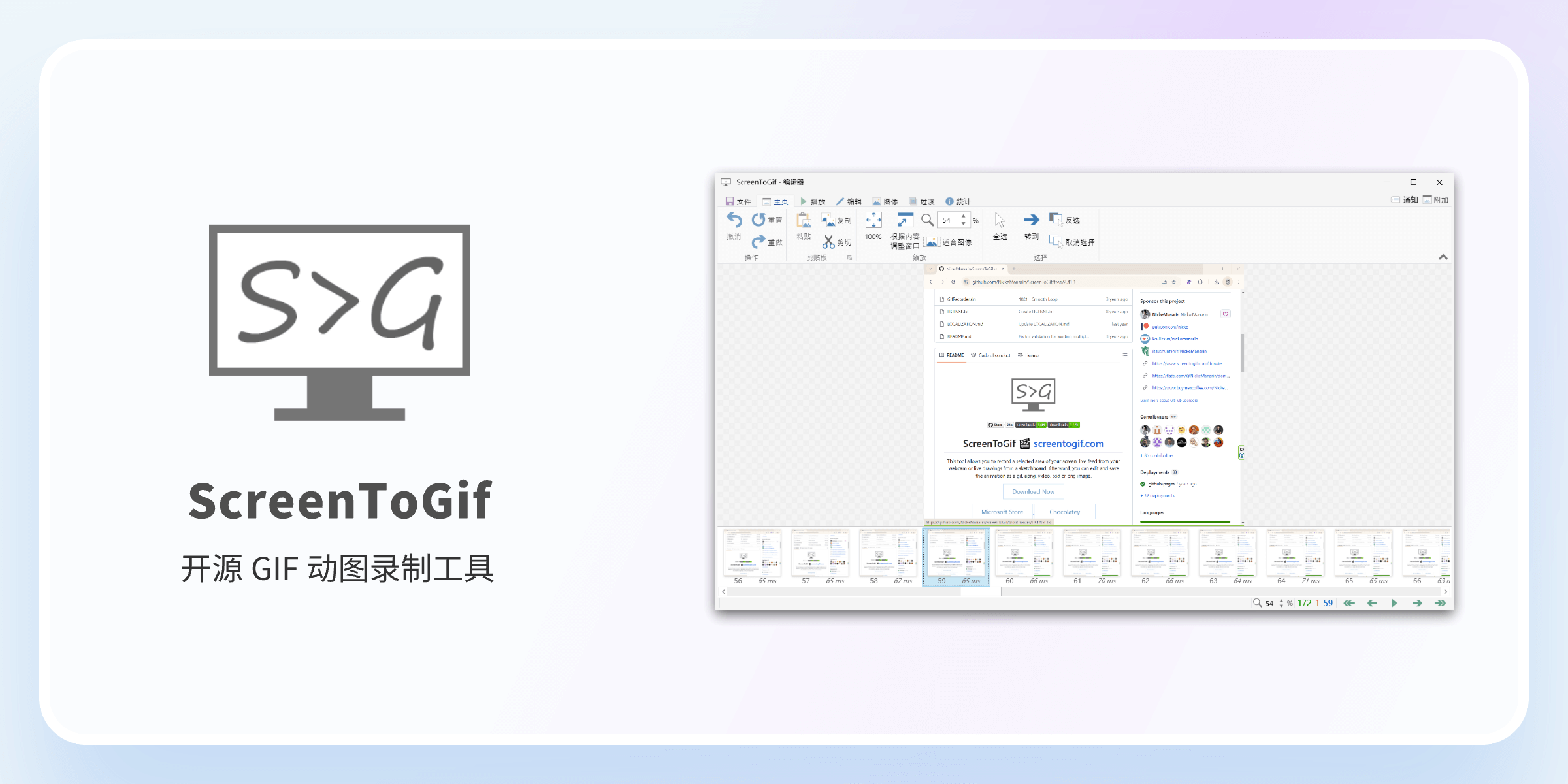Image resolution: width=1568 pixels, height=784 pixels.
Task: Click Invert selection (反选) icon
Action: point(1055,219)
